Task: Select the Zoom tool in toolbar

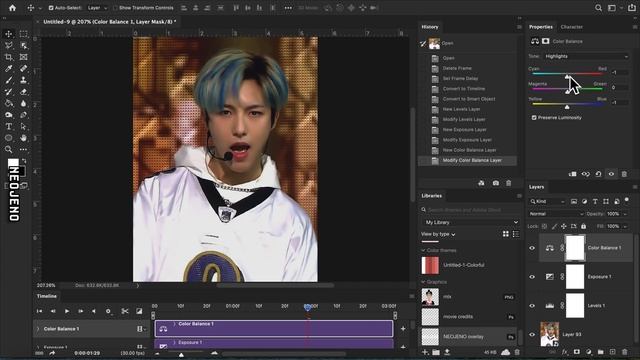Action: pyautogui.click(x=9, y=149)
